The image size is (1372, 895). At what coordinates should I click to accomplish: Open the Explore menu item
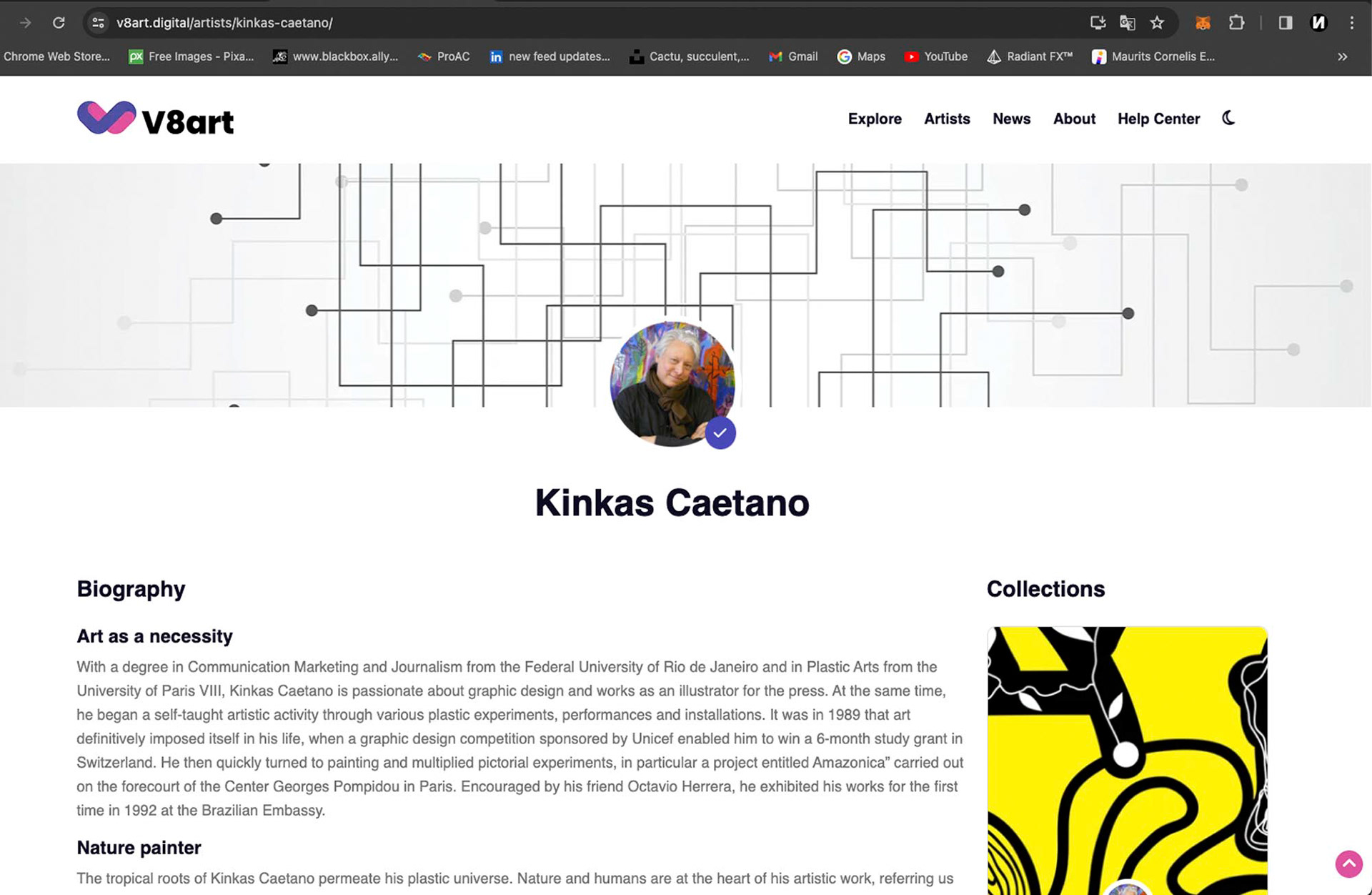pyautogui.click(x=875, y=119)
